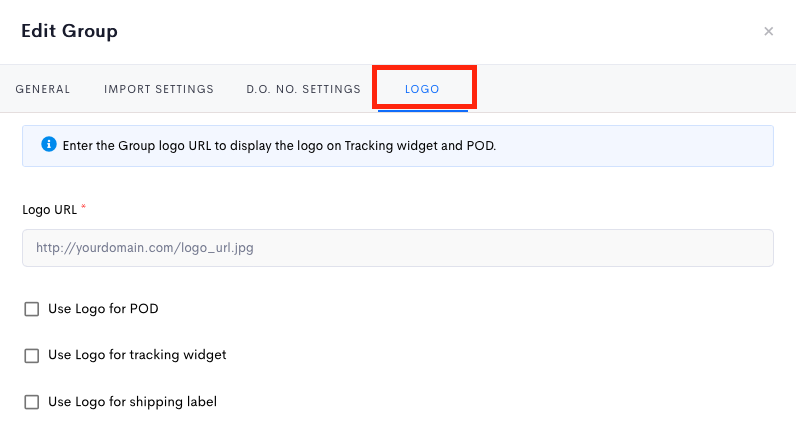The height and width of the screenshot is (436, 796).
Task: Go to D.O. NO. SETTINGS tab
Action: (304, 89)
